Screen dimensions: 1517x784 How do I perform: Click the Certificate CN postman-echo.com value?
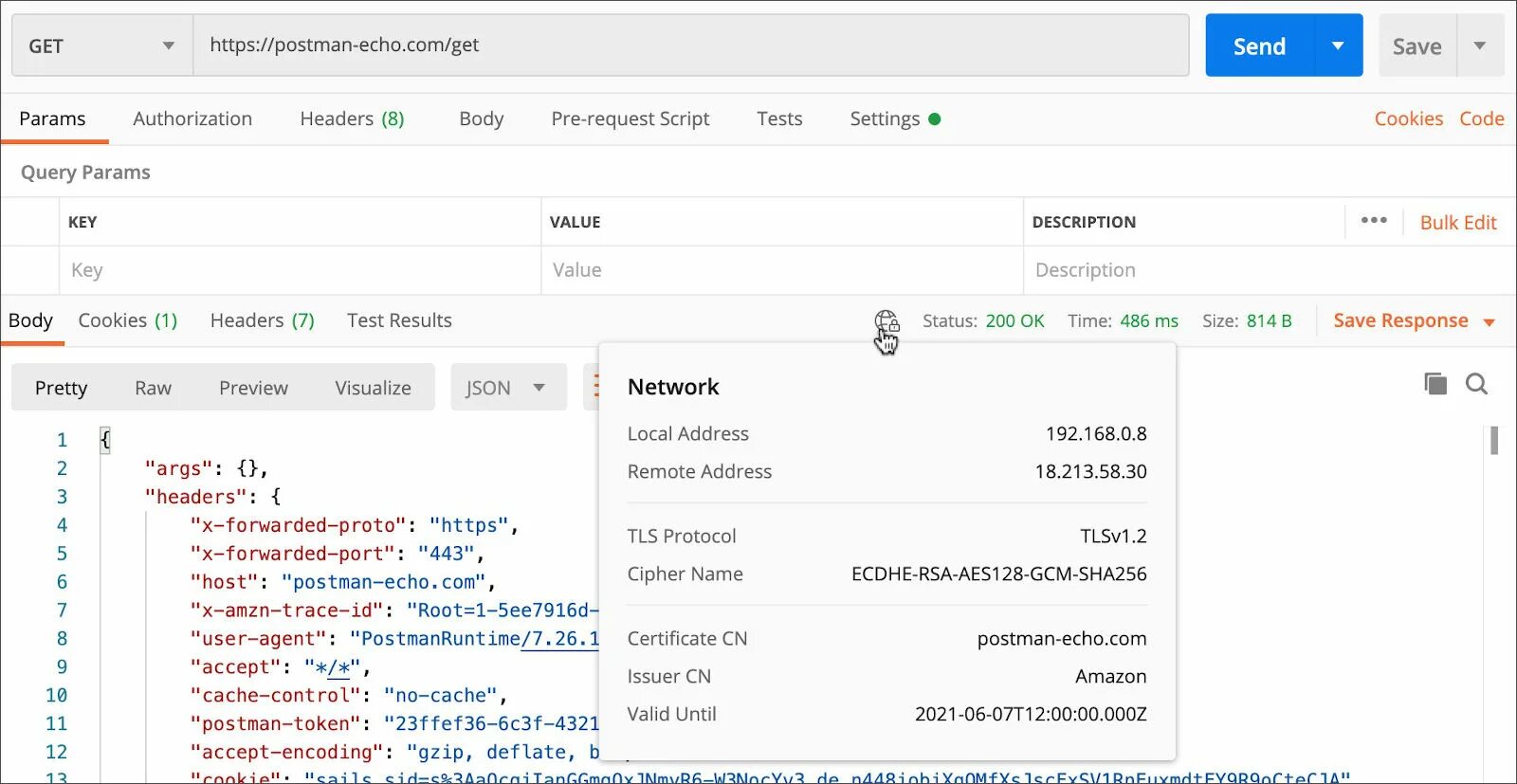click(1062, 638)
